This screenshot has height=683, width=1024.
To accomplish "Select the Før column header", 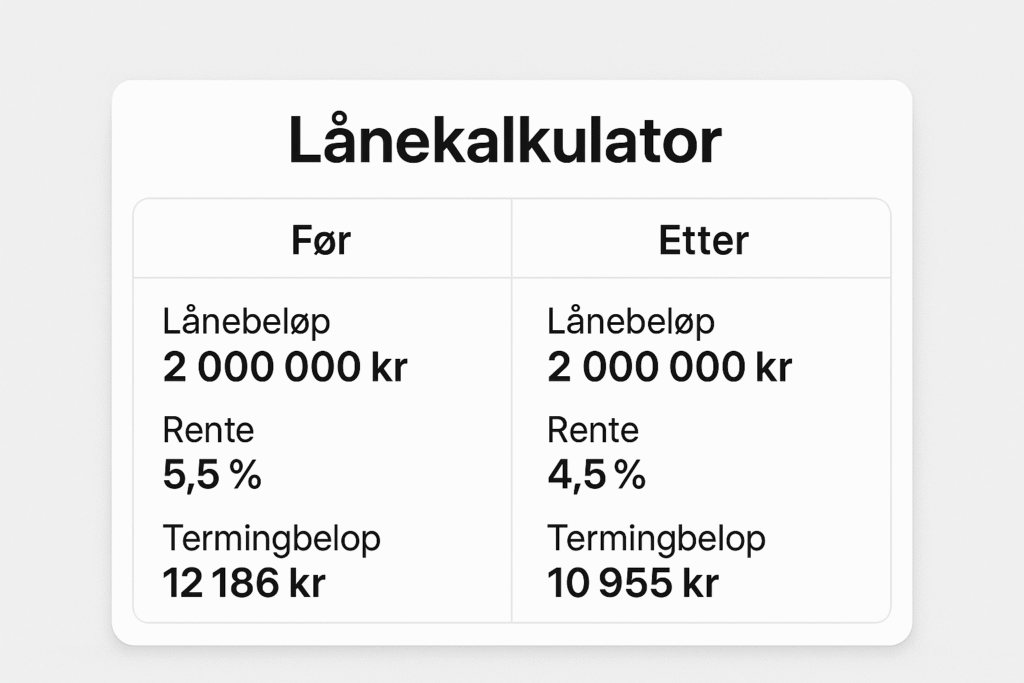I will [x=322, y=240].
